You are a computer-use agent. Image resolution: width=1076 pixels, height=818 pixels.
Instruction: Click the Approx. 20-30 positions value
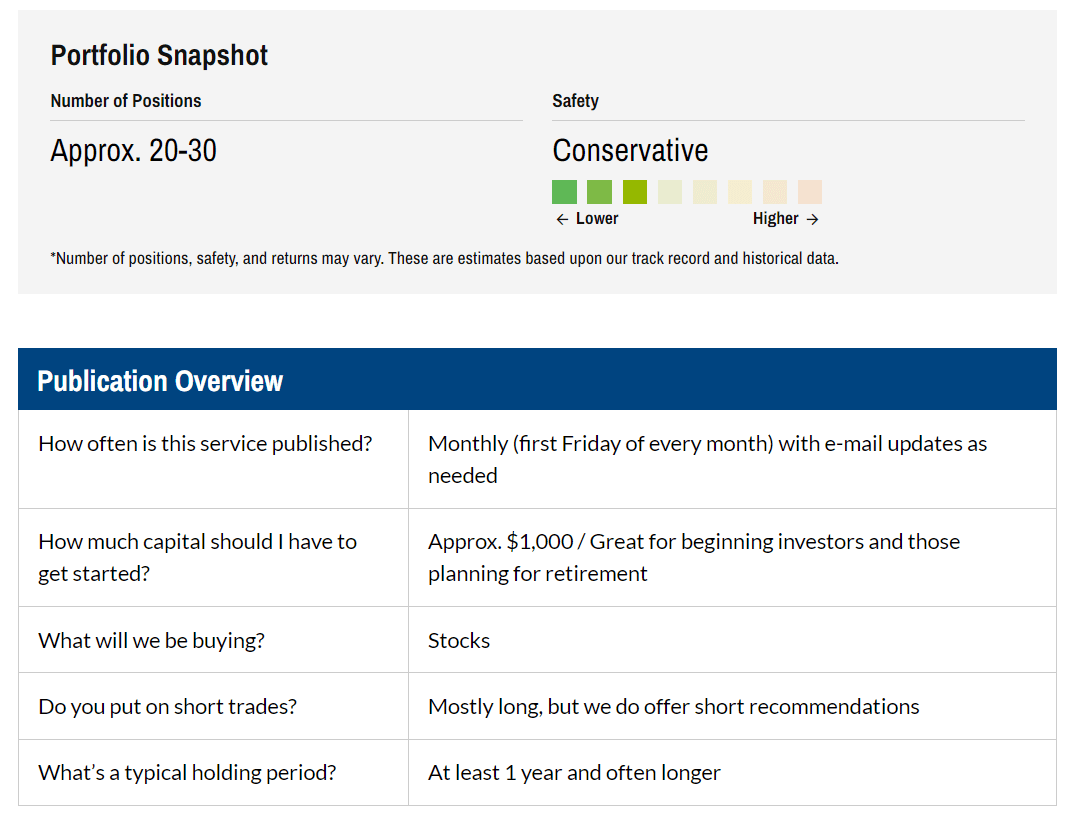click(133, 151)
